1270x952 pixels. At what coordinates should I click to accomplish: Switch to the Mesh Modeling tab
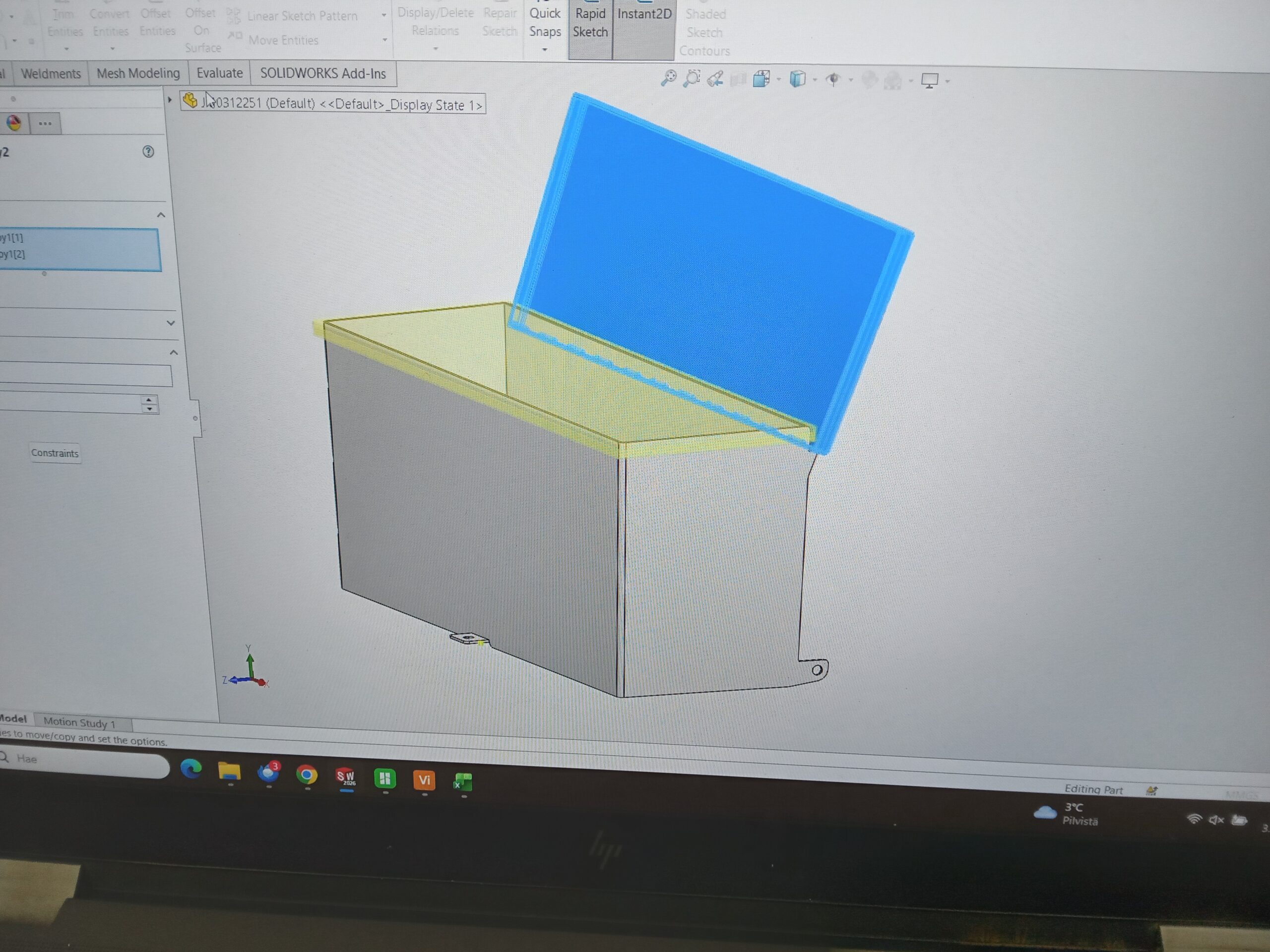click(x=138, y=73)
